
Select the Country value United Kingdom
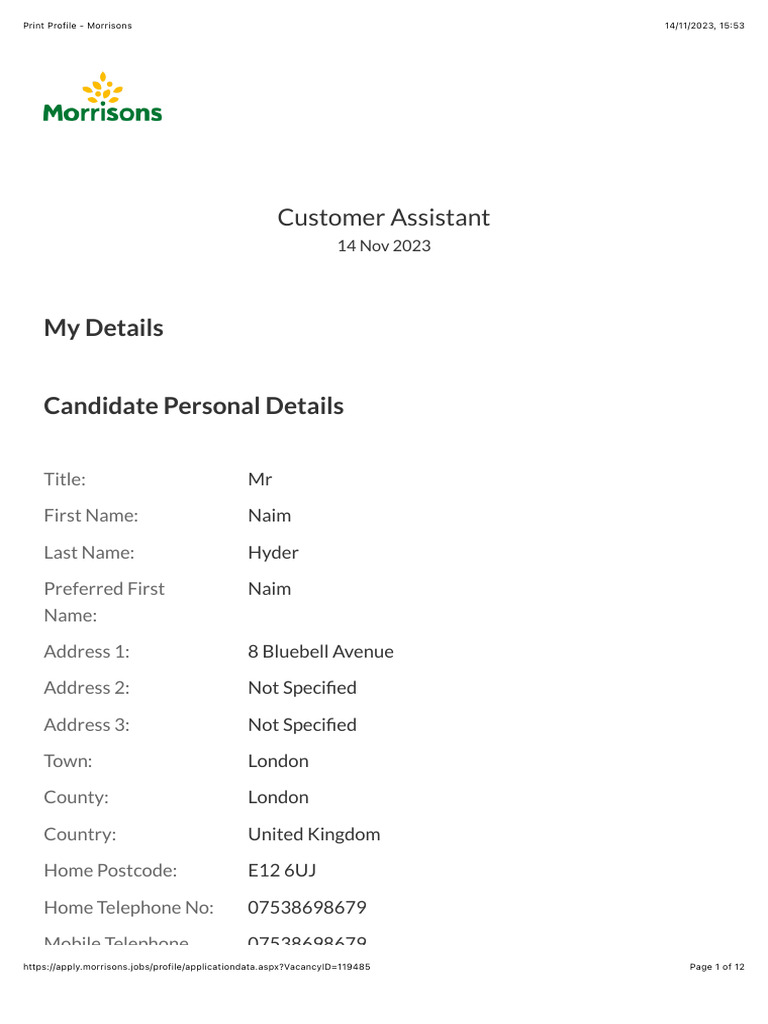[314, 834]
